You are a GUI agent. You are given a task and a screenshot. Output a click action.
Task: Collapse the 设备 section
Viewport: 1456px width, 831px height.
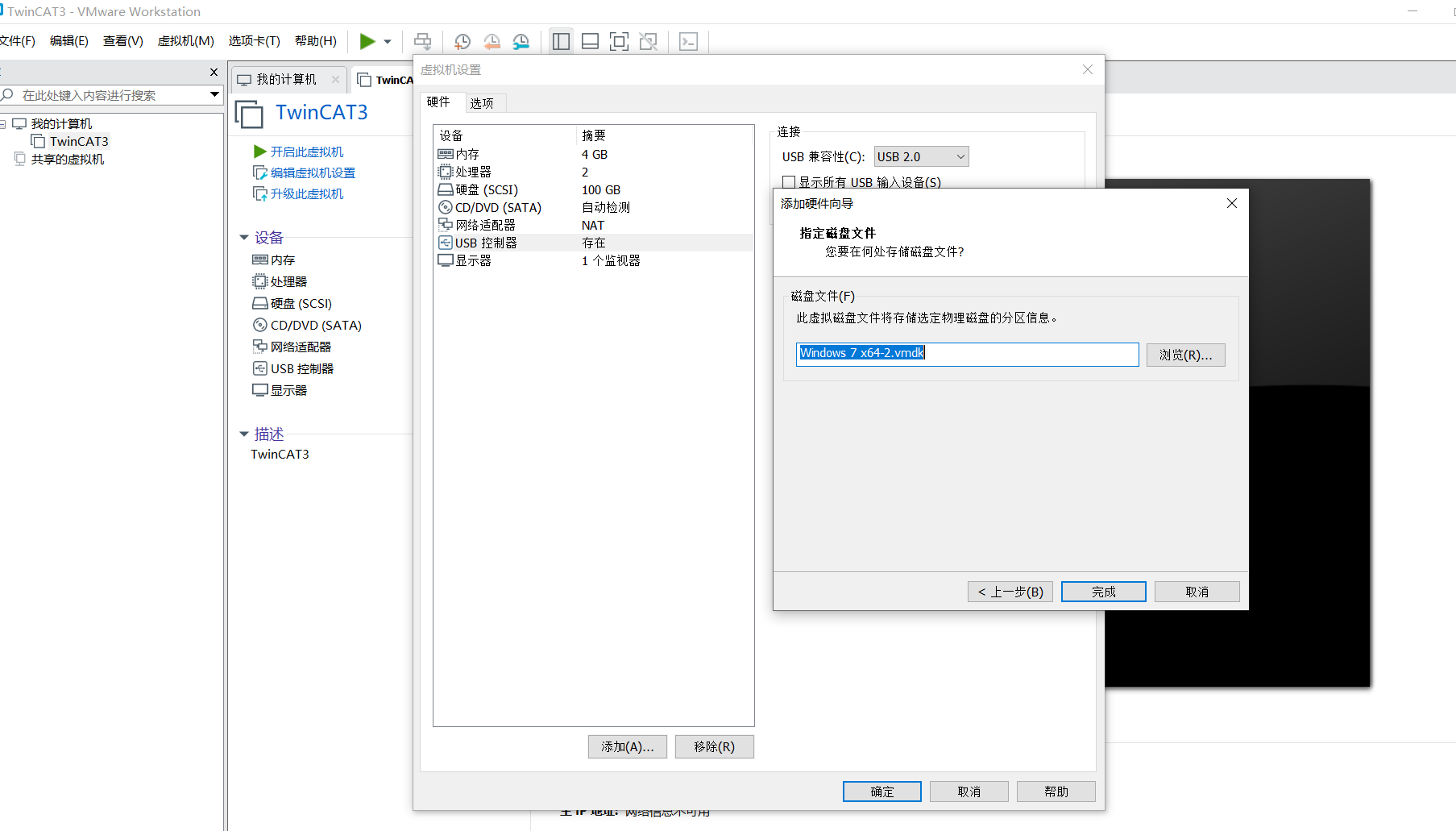pyautogui.click(x=244, y=238)
